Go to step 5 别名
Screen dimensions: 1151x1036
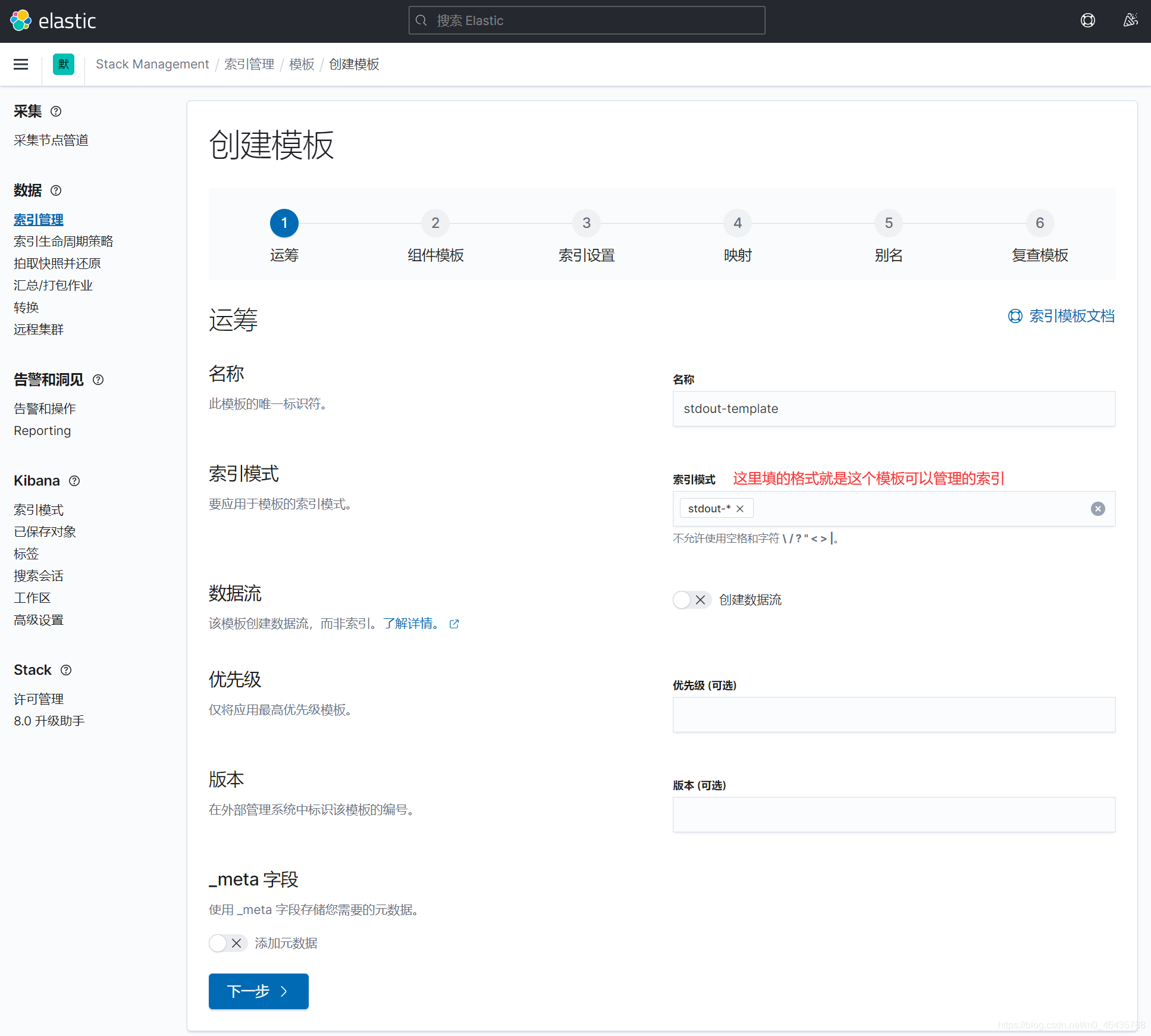(x=889, y=237)
